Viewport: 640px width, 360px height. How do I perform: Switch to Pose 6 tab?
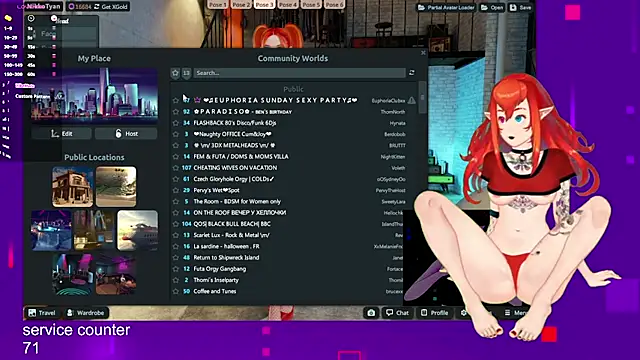[334, 4]
